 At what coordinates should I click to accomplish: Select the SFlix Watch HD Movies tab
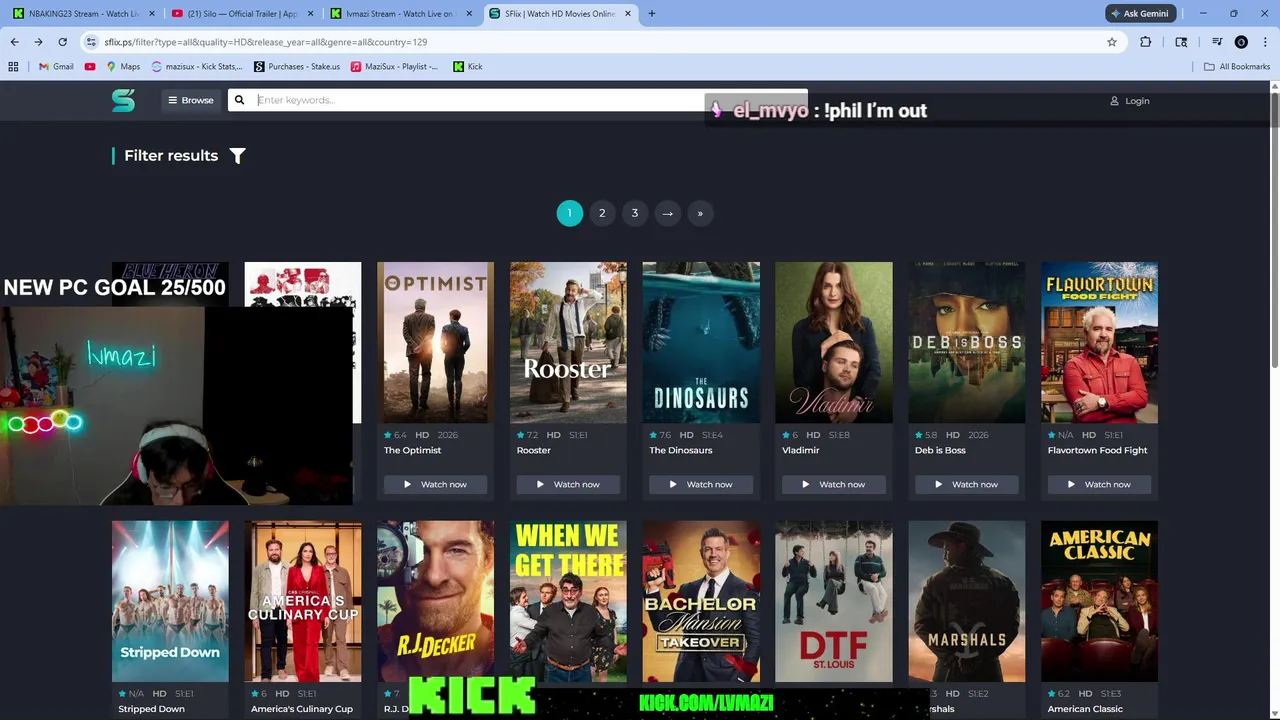(562, 14)
